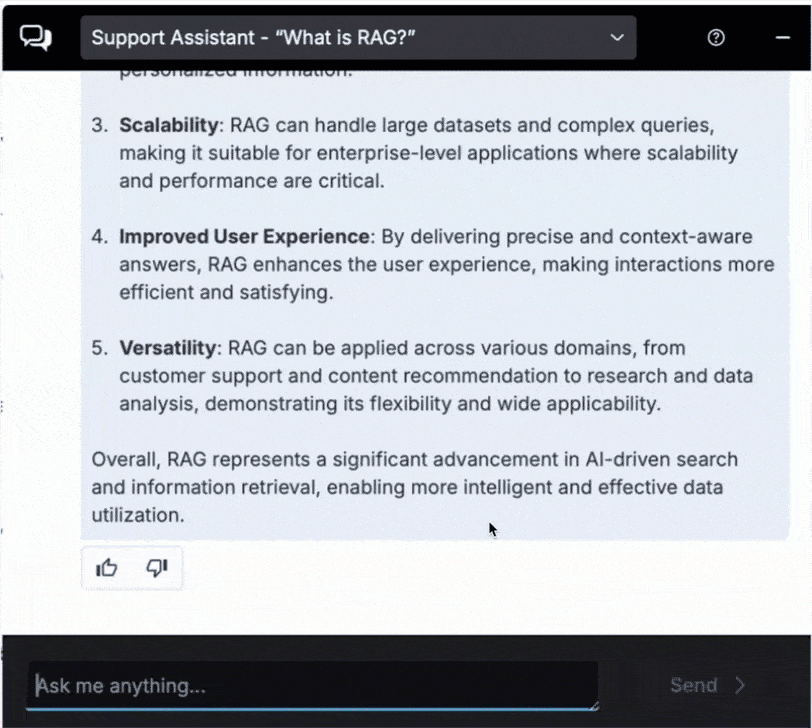
Task: Mark the response with thumbs down
Action: (157, 568)
